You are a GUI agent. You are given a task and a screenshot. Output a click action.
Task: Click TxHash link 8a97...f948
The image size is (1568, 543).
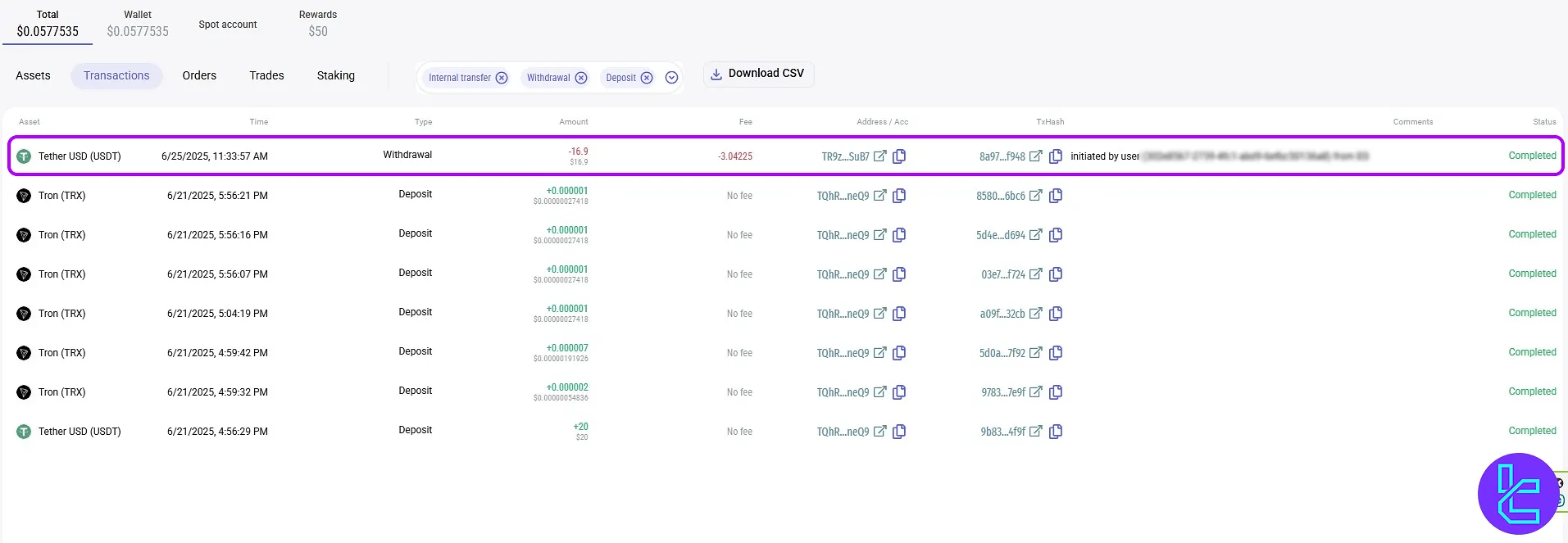(1002, 156)
